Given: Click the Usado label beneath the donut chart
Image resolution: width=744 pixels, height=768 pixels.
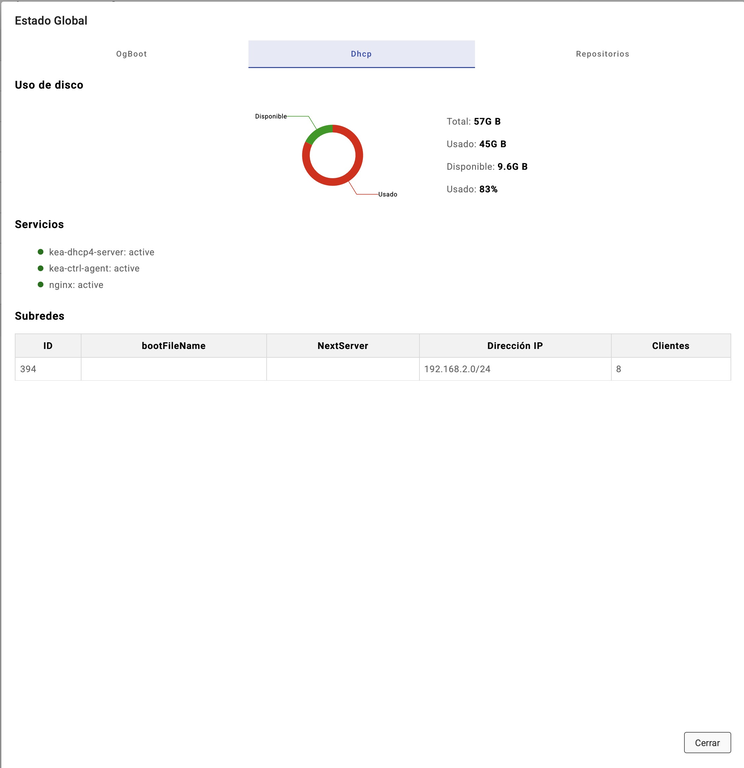Looking at the screenshot, I should [x=387, y=194].
